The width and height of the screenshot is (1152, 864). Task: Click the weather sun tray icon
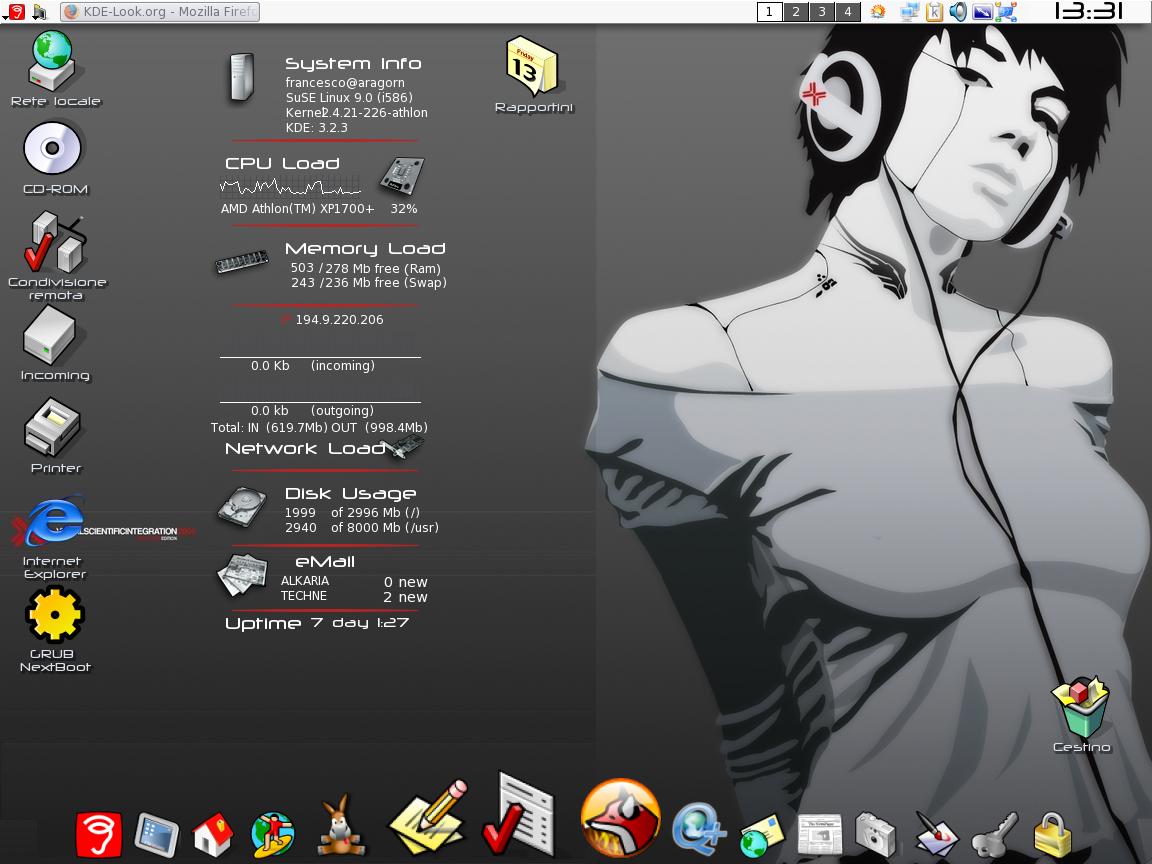(878, 12)
